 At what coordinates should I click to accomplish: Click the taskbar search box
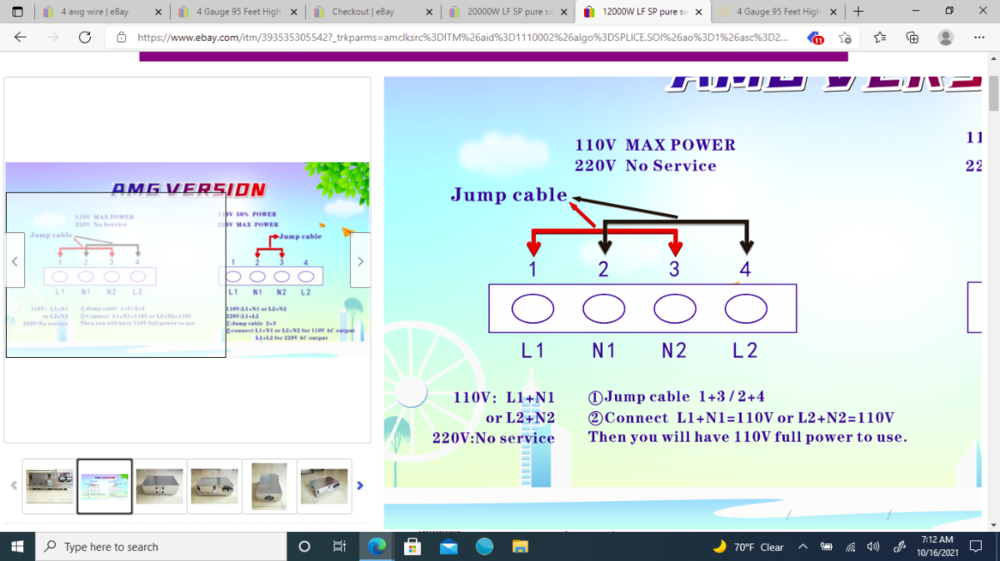click(161, 546)
